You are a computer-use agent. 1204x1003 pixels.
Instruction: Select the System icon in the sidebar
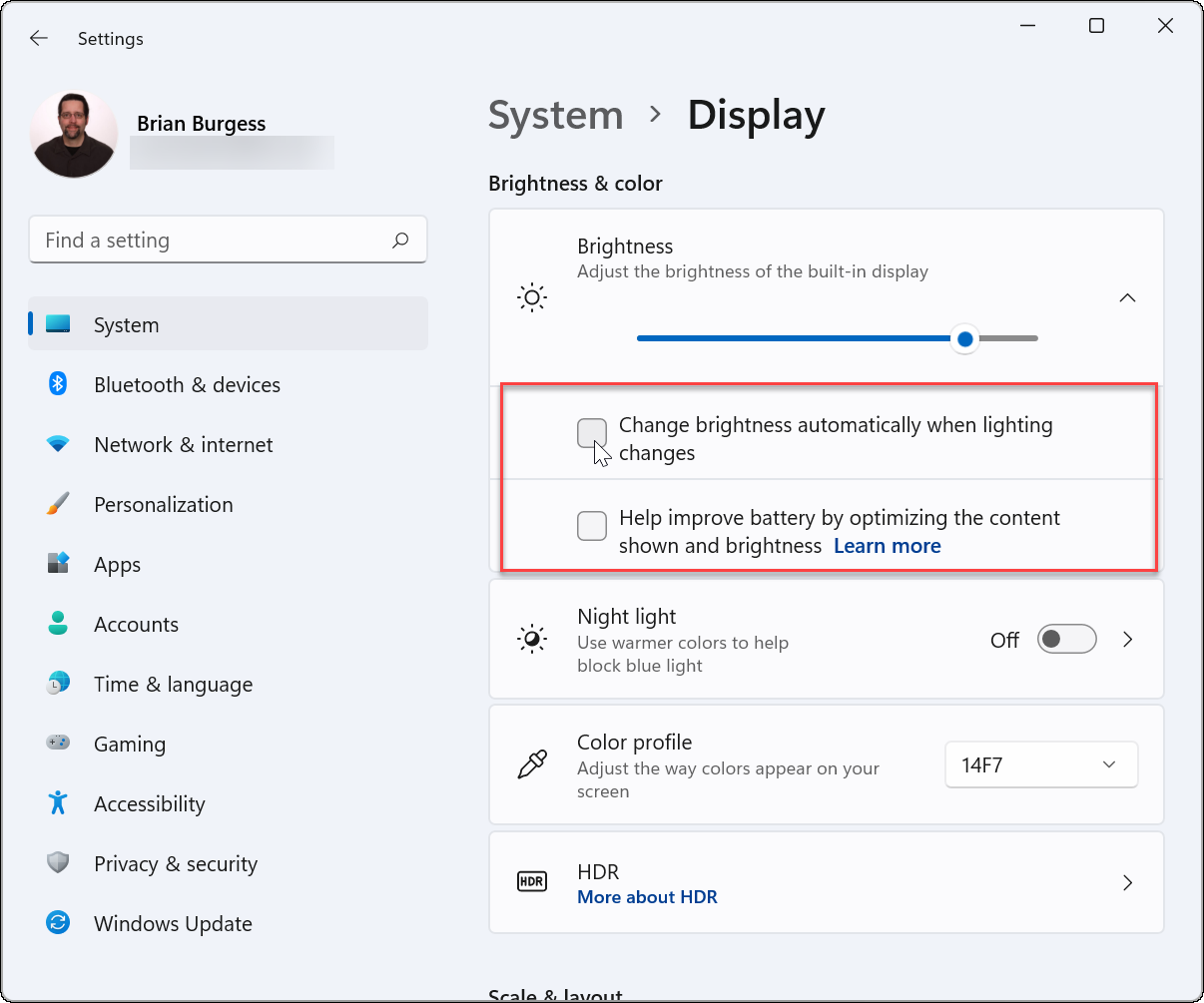click(x=60, y=324)
